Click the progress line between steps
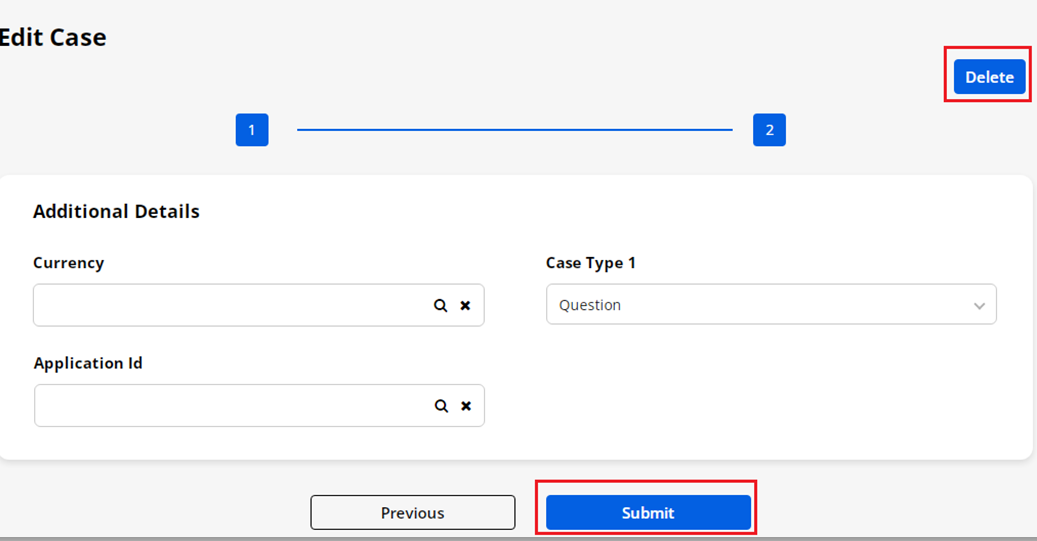Image resolution: width=1037 pixels, height=541 pixels. tap(514, 130)
